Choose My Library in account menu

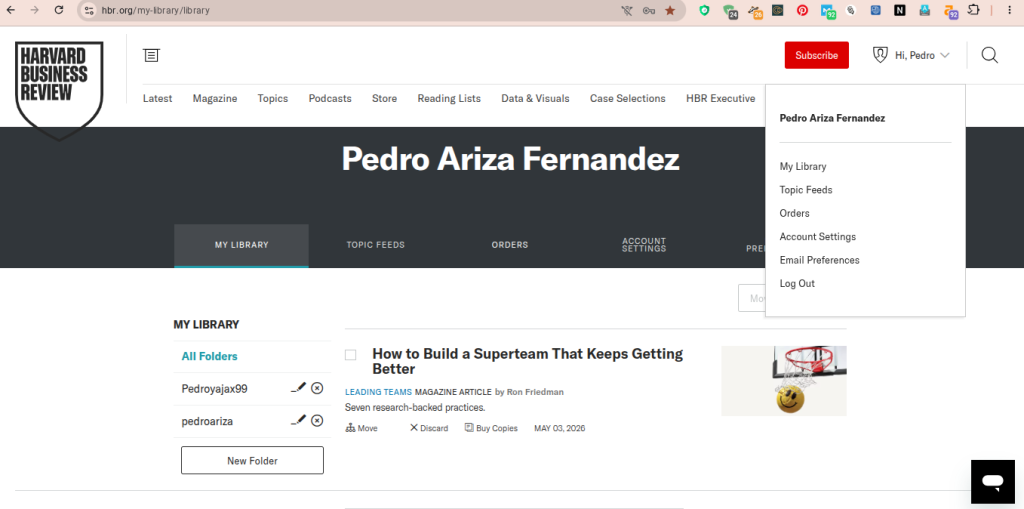point(803,167)
